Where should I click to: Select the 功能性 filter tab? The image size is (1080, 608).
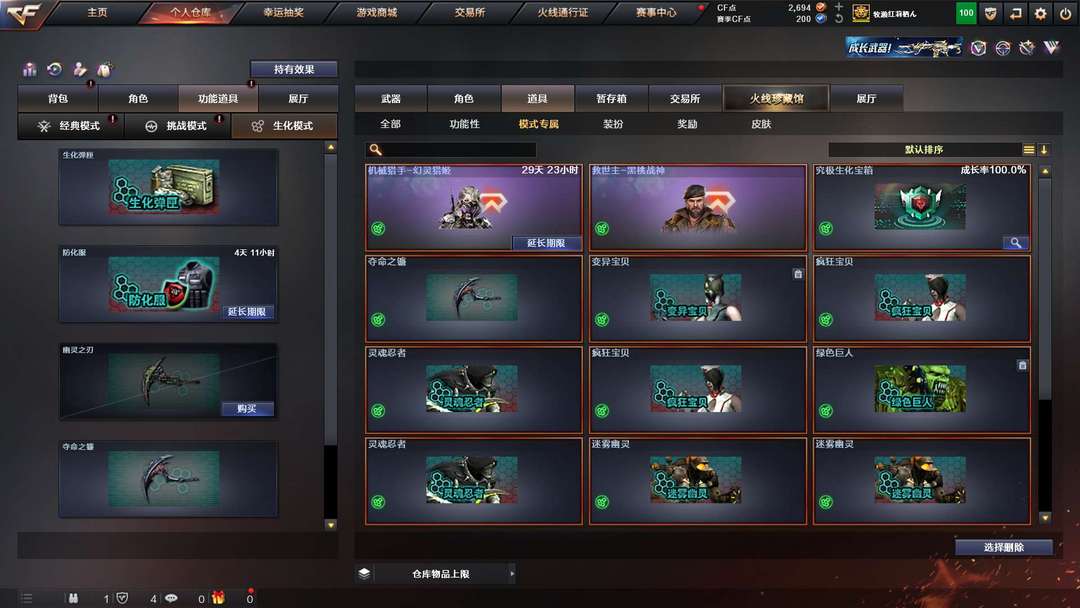pos(464,124)
